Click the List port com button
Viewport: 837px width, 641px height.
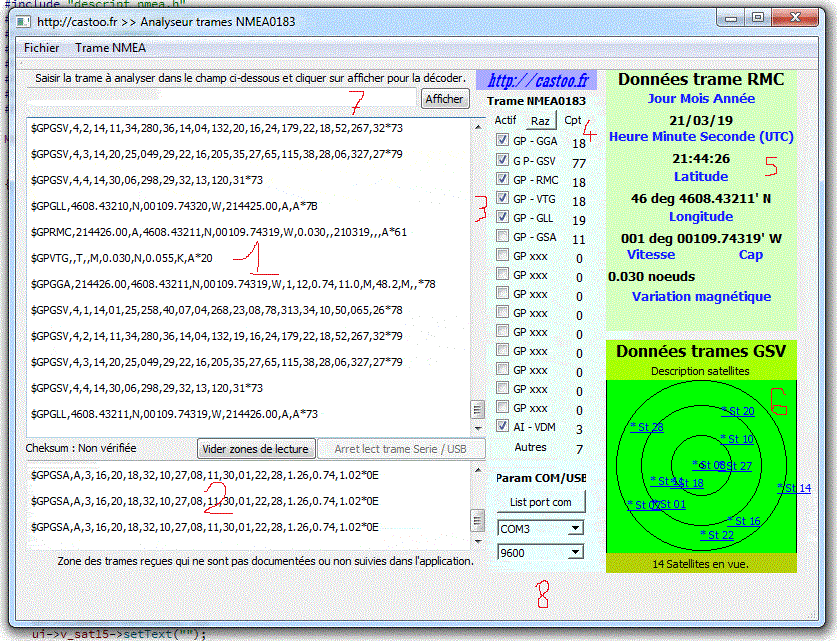pyautogui.click(x=540, y=502)
